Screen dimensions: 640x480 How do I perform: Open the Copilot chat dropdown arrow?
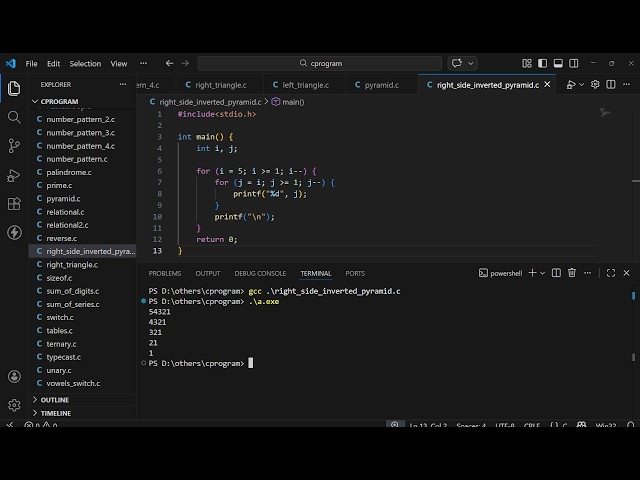point(471,63)
